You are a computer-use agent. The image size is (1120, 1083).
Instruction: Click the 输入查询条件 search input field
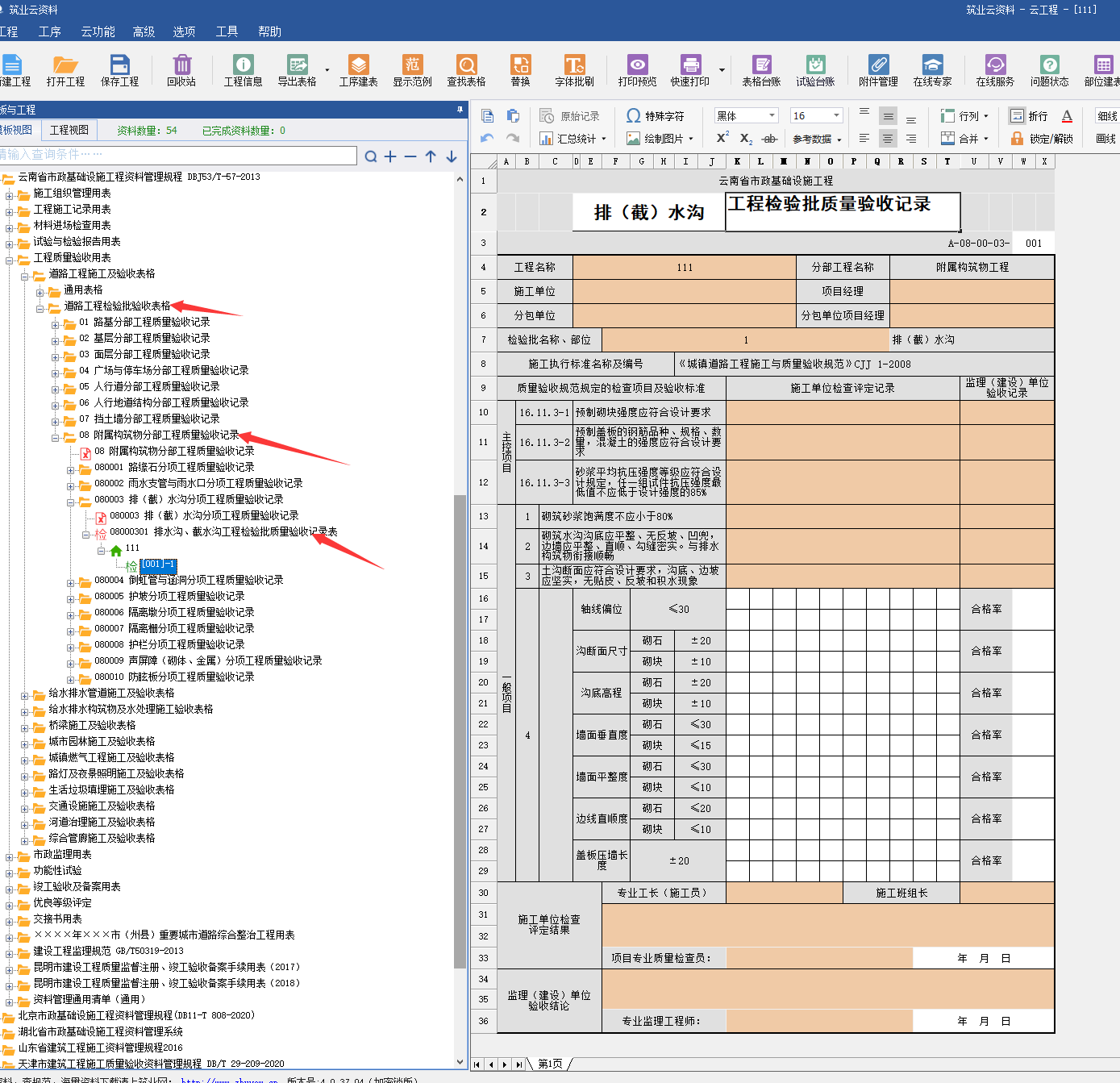point(177,155)
